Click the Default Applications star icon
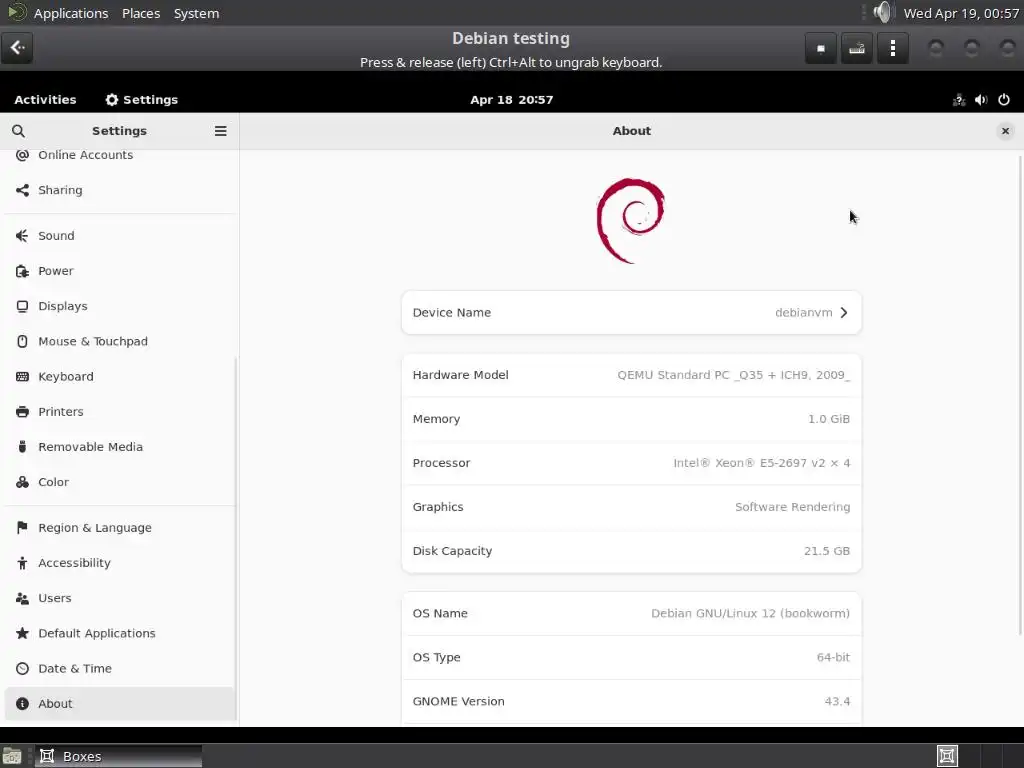This screenshot has width=1024, height=768. click(x=22, y=633)
